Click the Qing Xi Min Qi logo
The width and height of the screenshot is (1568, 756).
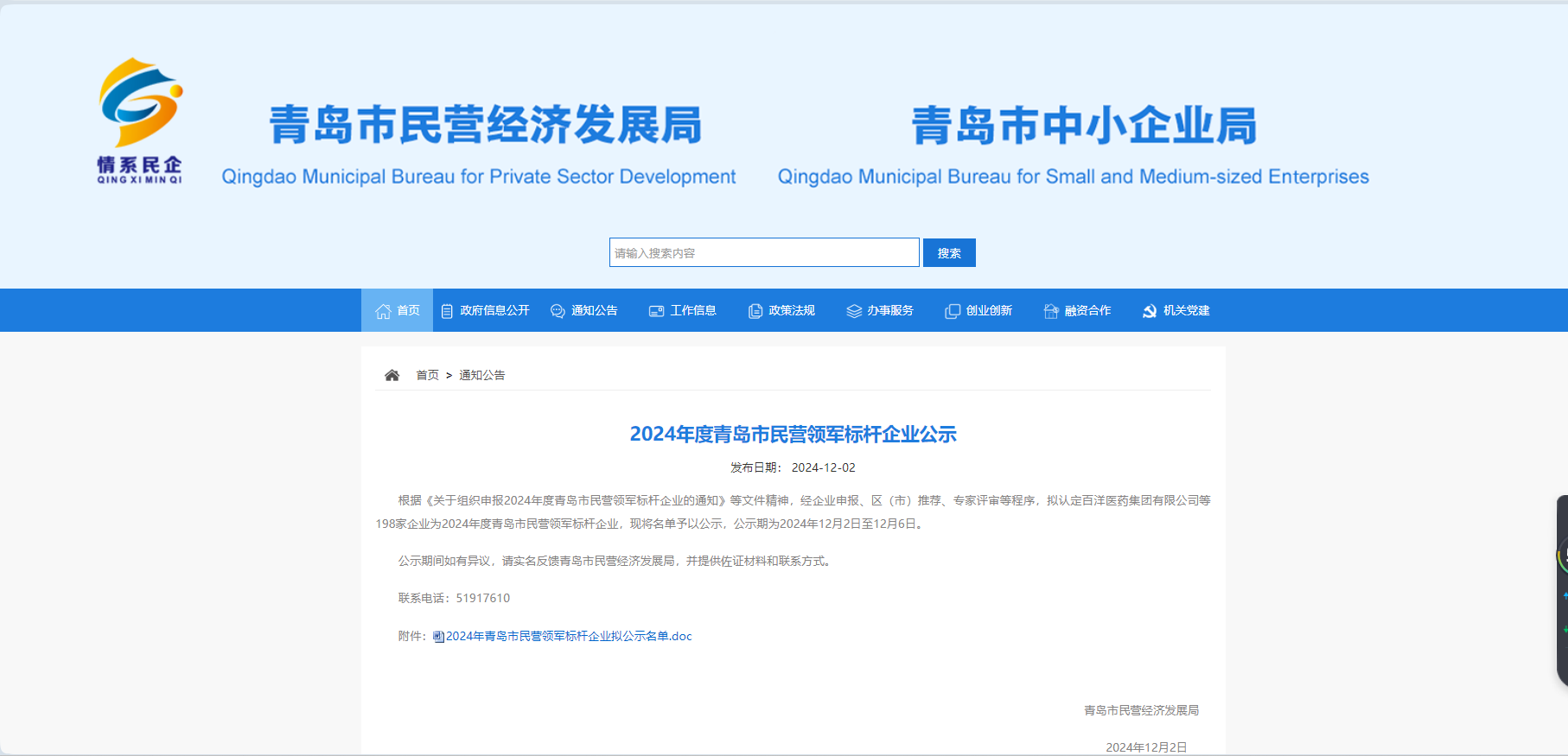point(140,121)
